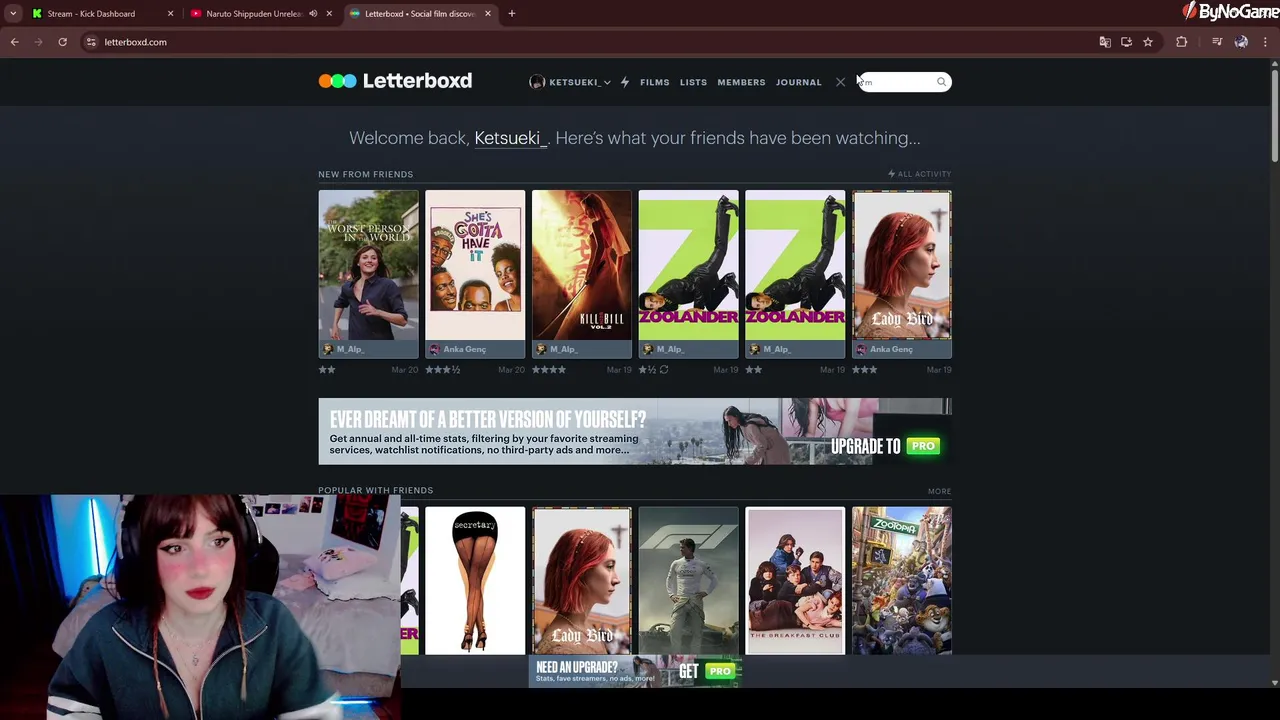Screen dimensions: 1280x720
Task: Open the Secretary poster
Action: pyautogui.click(x=475, y=581)
